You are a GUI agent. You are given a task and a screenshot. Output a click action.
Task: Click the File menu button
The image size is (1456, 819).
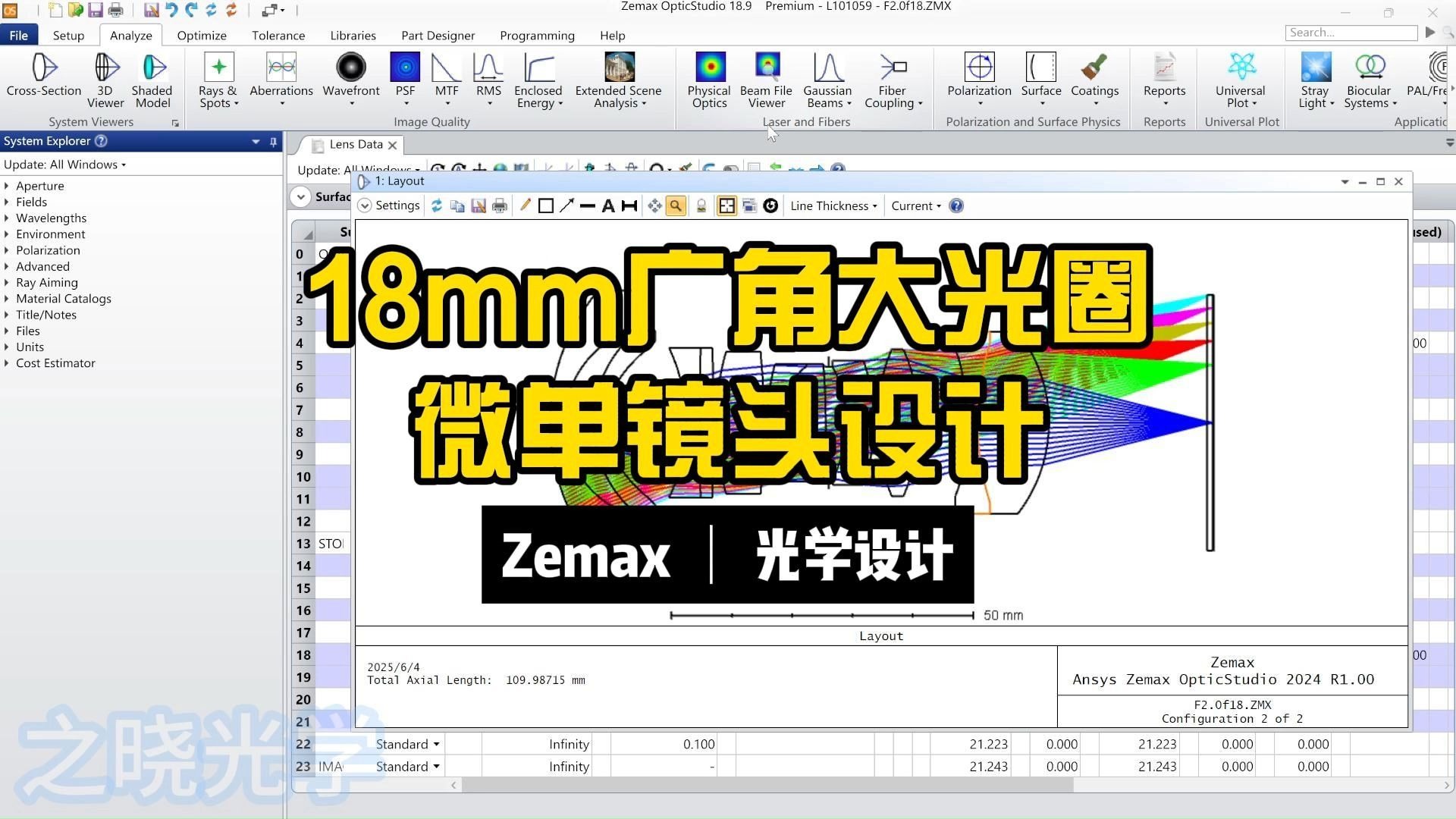(x=19, y=36)
